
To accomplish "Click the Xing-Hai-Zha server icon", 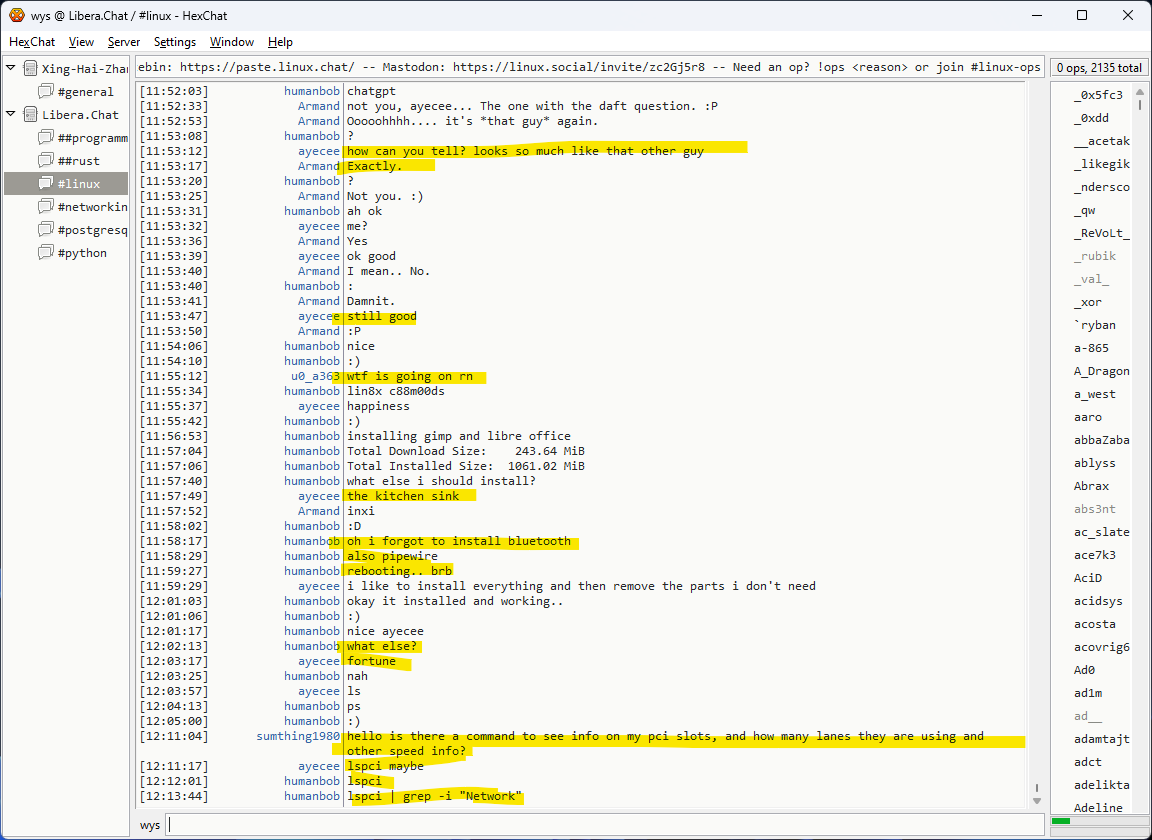I will [31, 69].
